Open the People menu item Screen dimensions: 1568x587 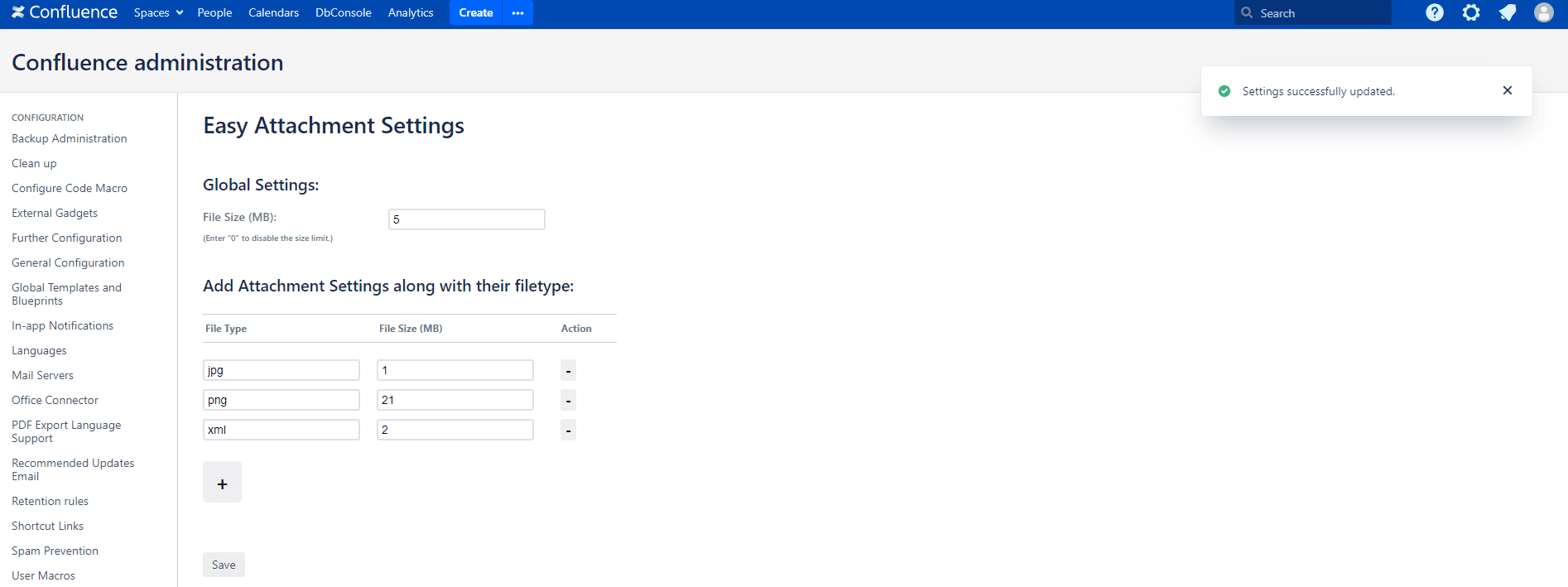tap(214, 12)
